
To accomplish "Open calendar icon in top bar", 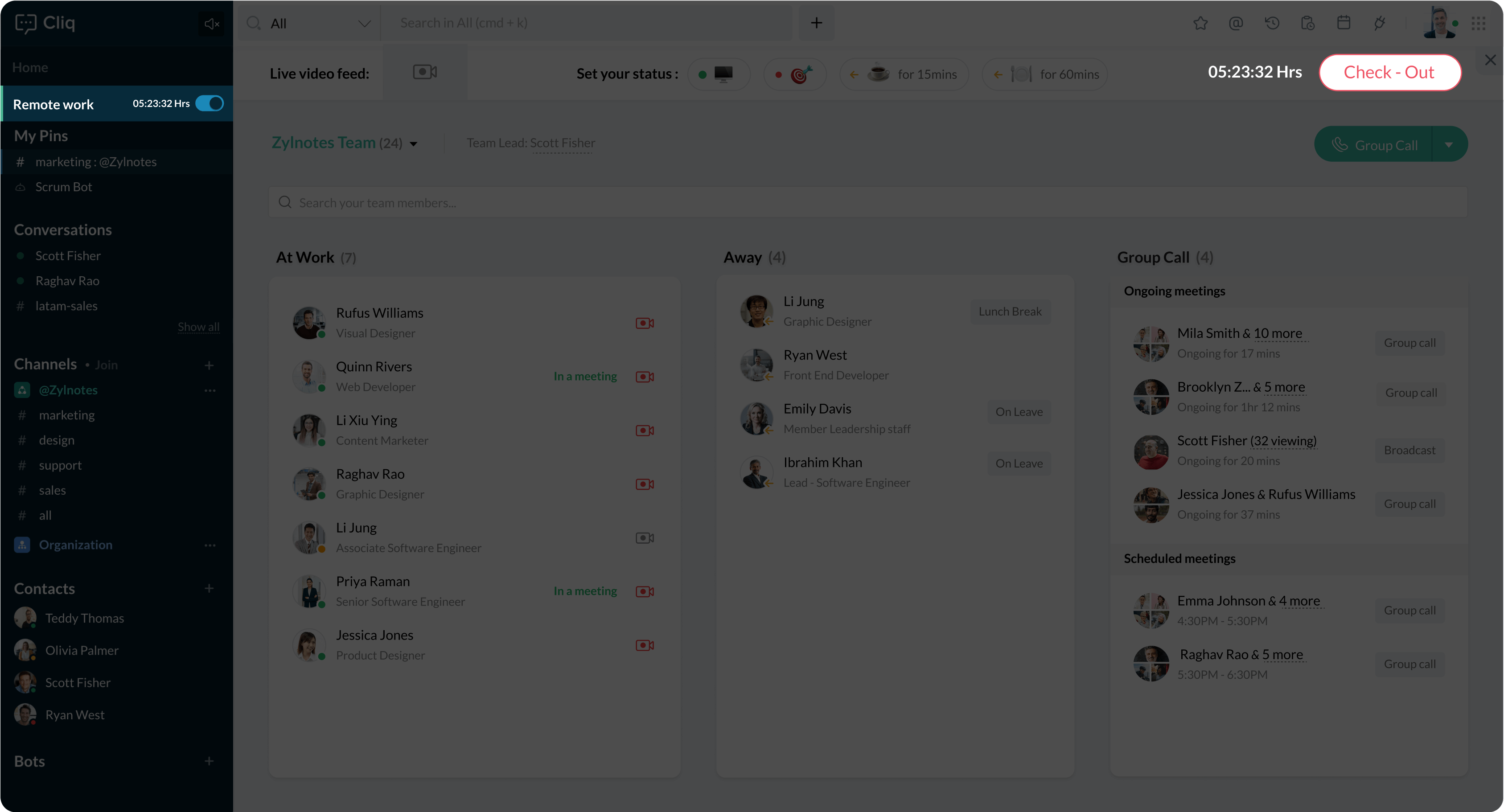I will tap(1344, 23).
